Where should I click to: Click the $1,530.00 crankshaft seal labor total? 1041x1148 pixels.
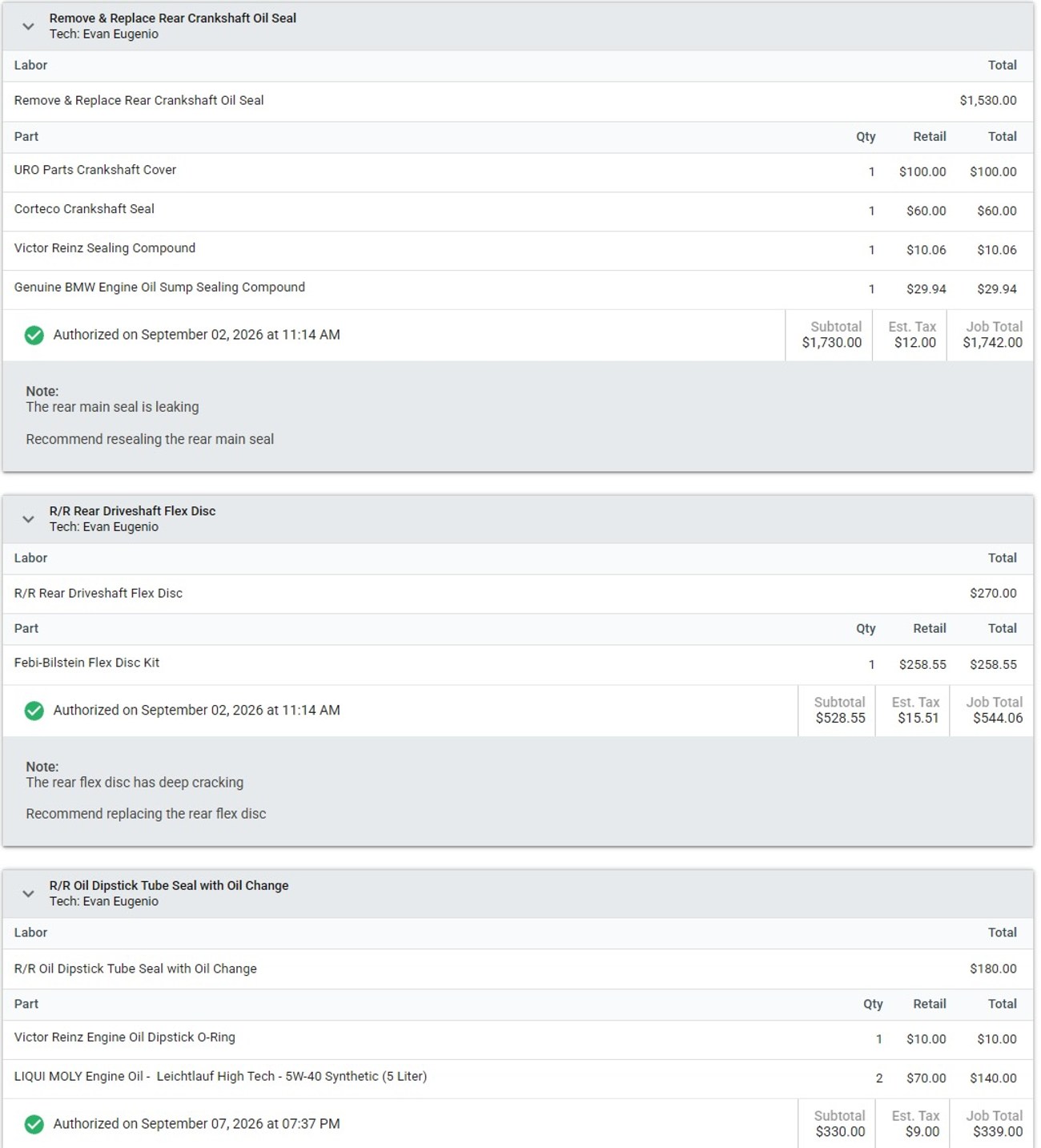988,101
